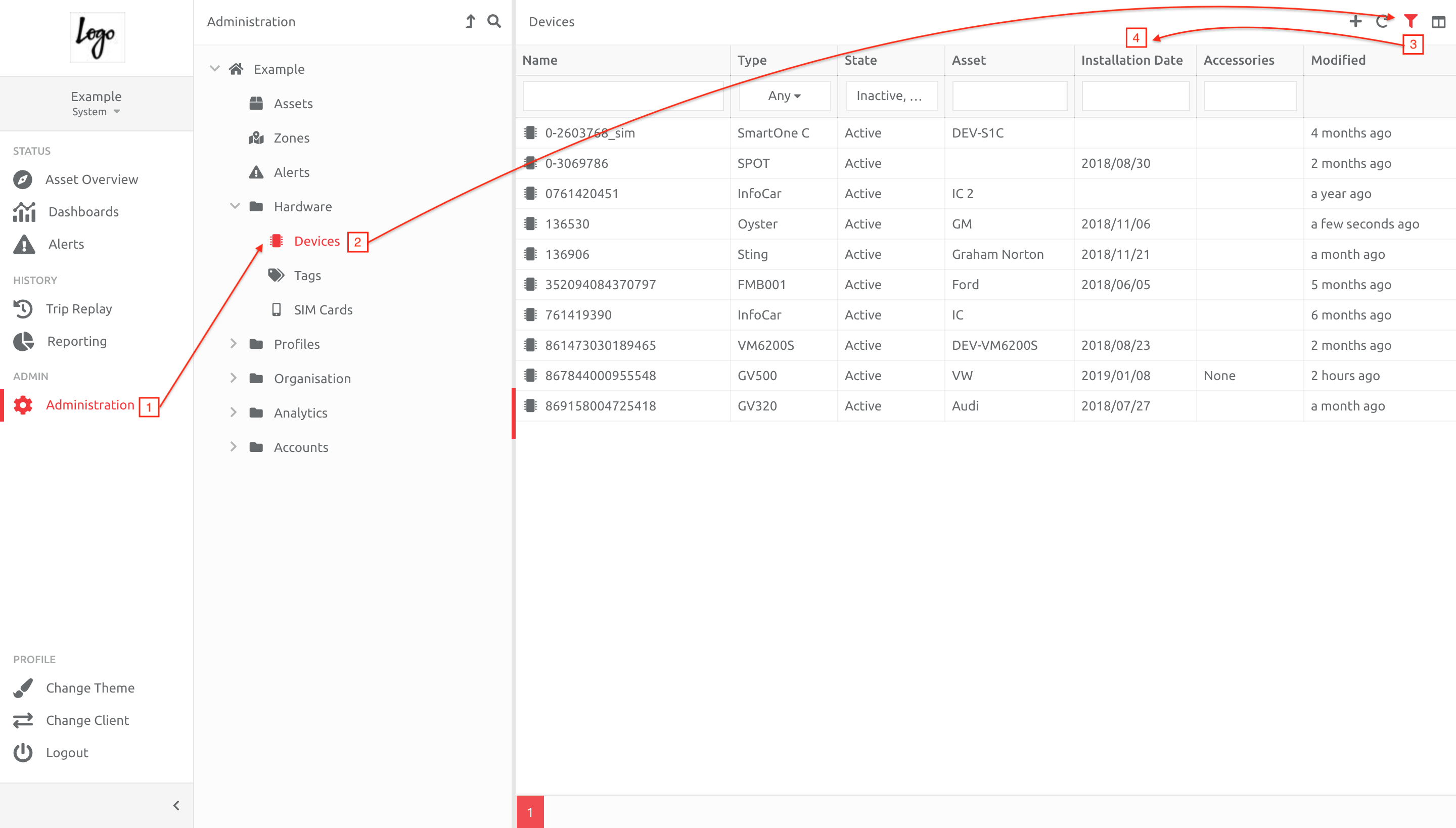Open Dashboards from the Status section

pos(83,211)
